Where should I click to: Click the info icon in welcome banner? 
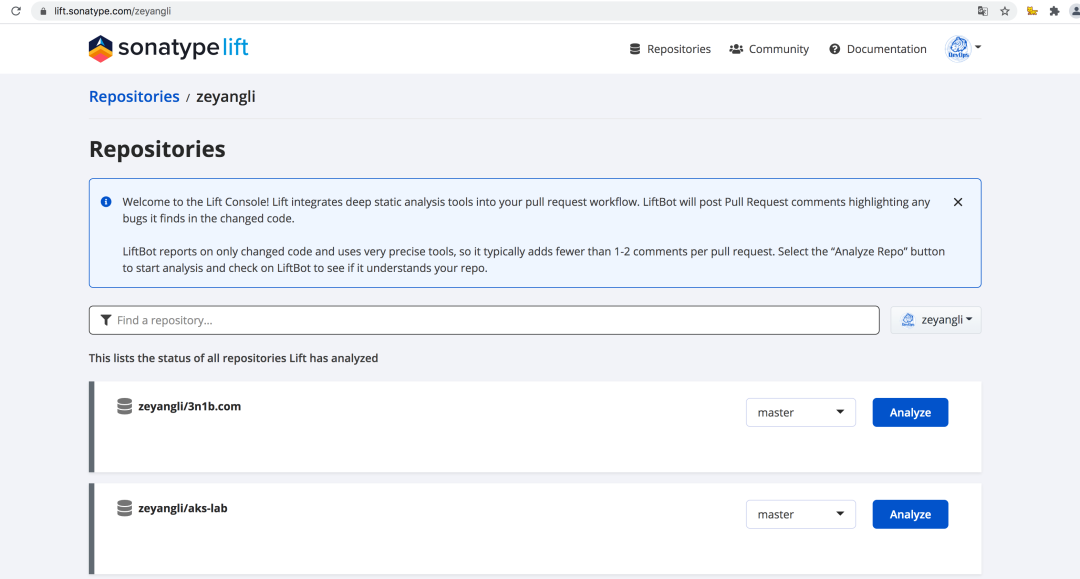[x=106, y=202]
